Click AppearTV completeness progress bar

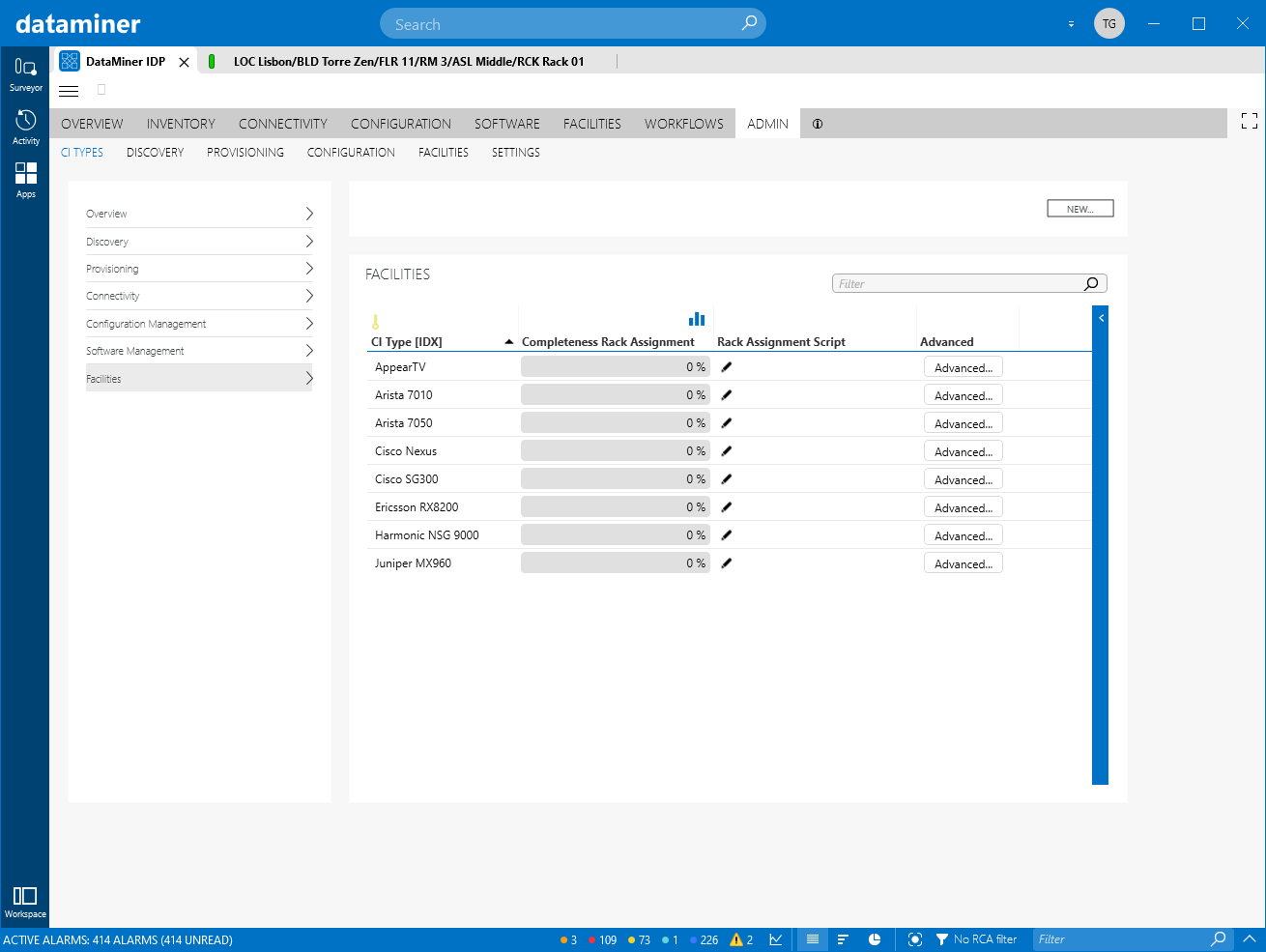tap(615, 367)
